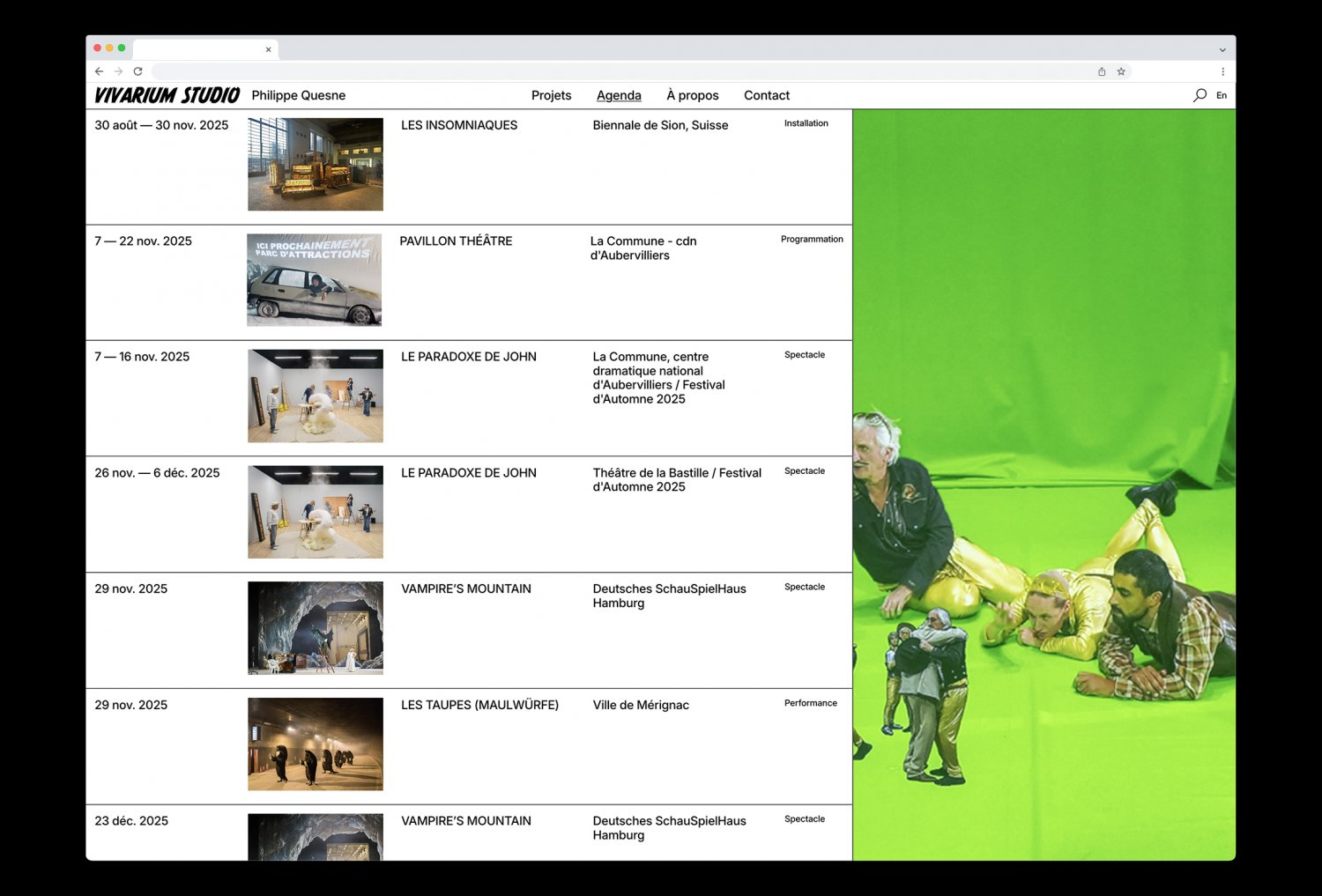Open Le Paradoxe de John 7—16 nov. thumbnail
1322x896 pixels.
[x=316, y=396]
